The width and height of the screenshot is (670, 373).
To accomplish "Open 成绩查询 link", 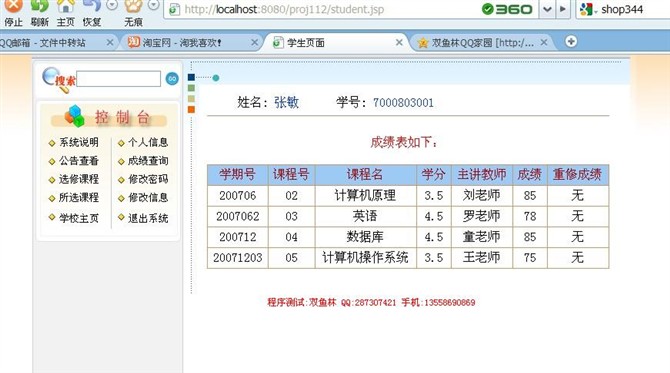I will (148, 161).
